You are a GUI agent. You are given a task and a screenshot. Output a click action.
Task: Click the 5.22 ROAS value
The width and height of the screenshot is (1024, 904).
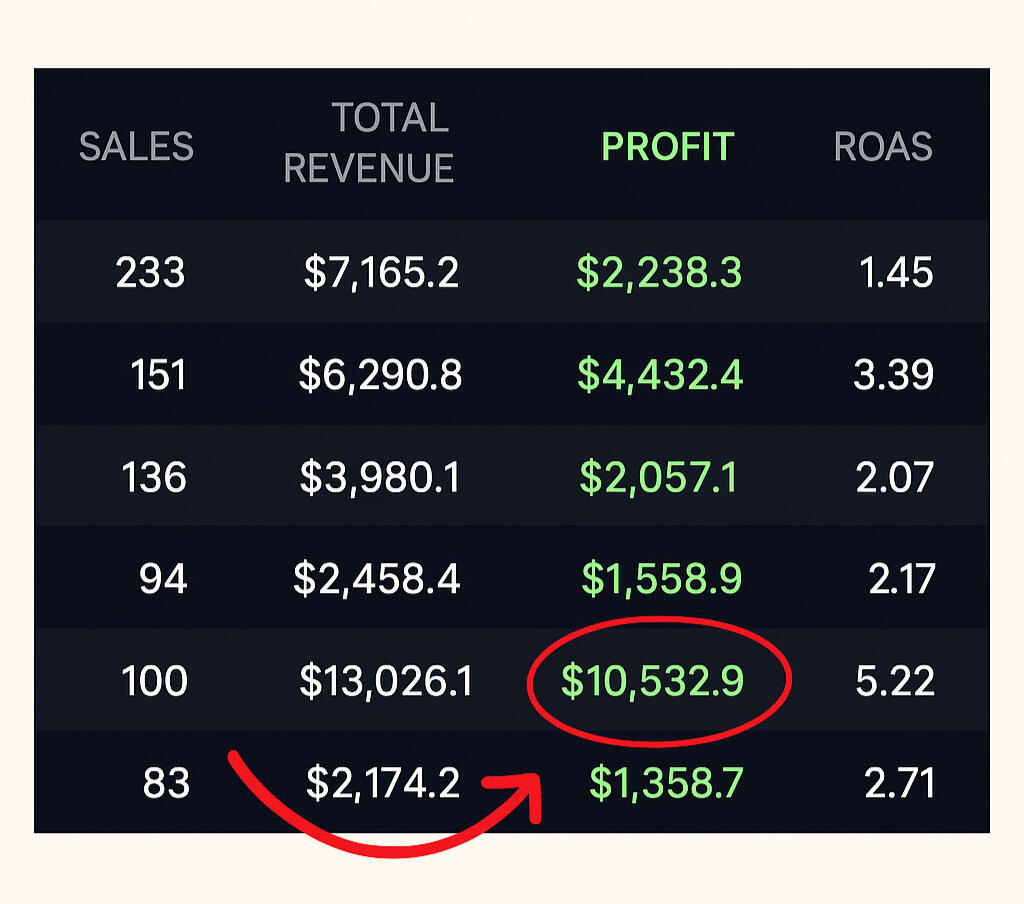point(895,681)
